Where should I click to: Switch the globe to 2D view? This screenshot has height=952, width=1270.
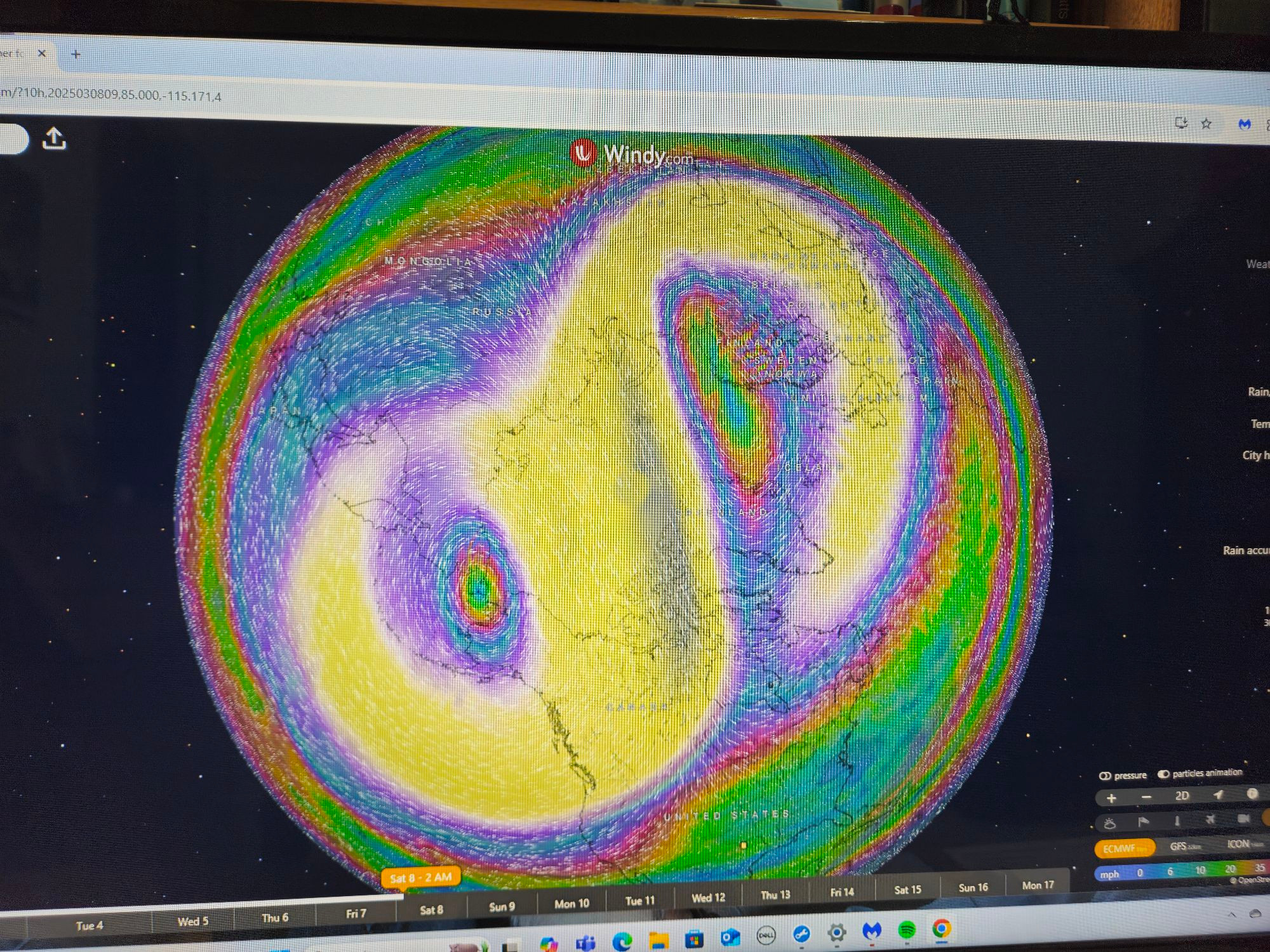(x=1182, y=796)
